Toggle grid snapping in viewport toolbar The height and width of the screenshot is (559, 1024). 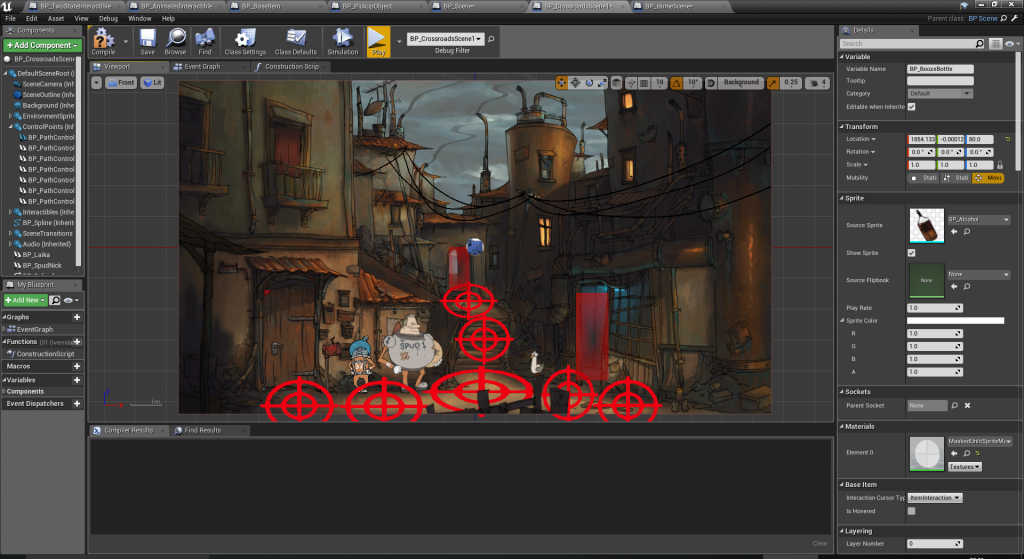click(x=644, y=83)
